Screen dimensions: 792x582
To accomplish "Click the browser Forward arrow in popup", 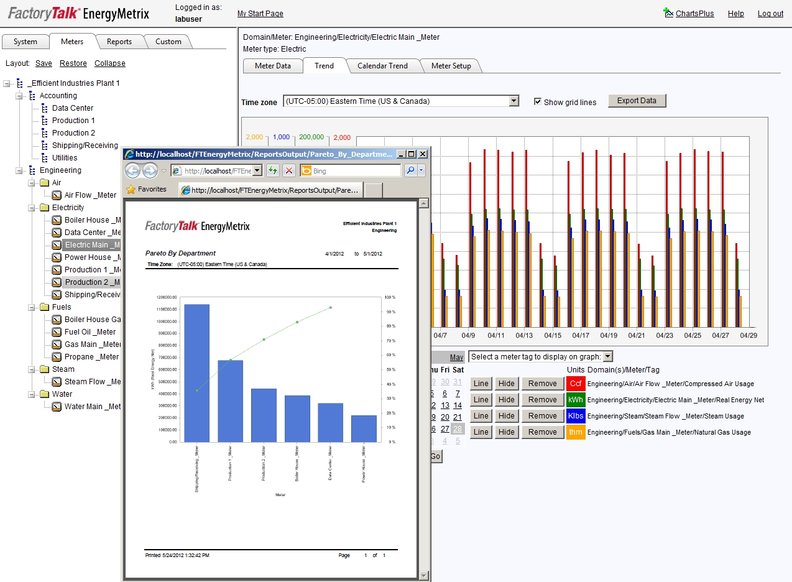I will point(150,171).
